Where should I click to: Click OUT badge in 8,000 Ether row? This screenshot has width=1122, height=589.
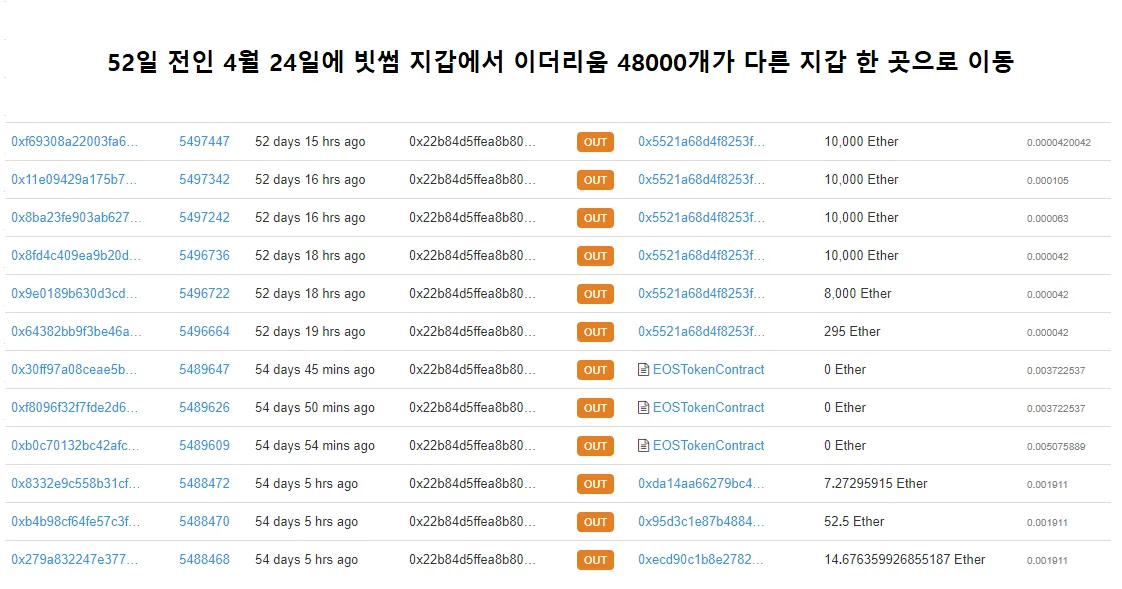(595, 293)
